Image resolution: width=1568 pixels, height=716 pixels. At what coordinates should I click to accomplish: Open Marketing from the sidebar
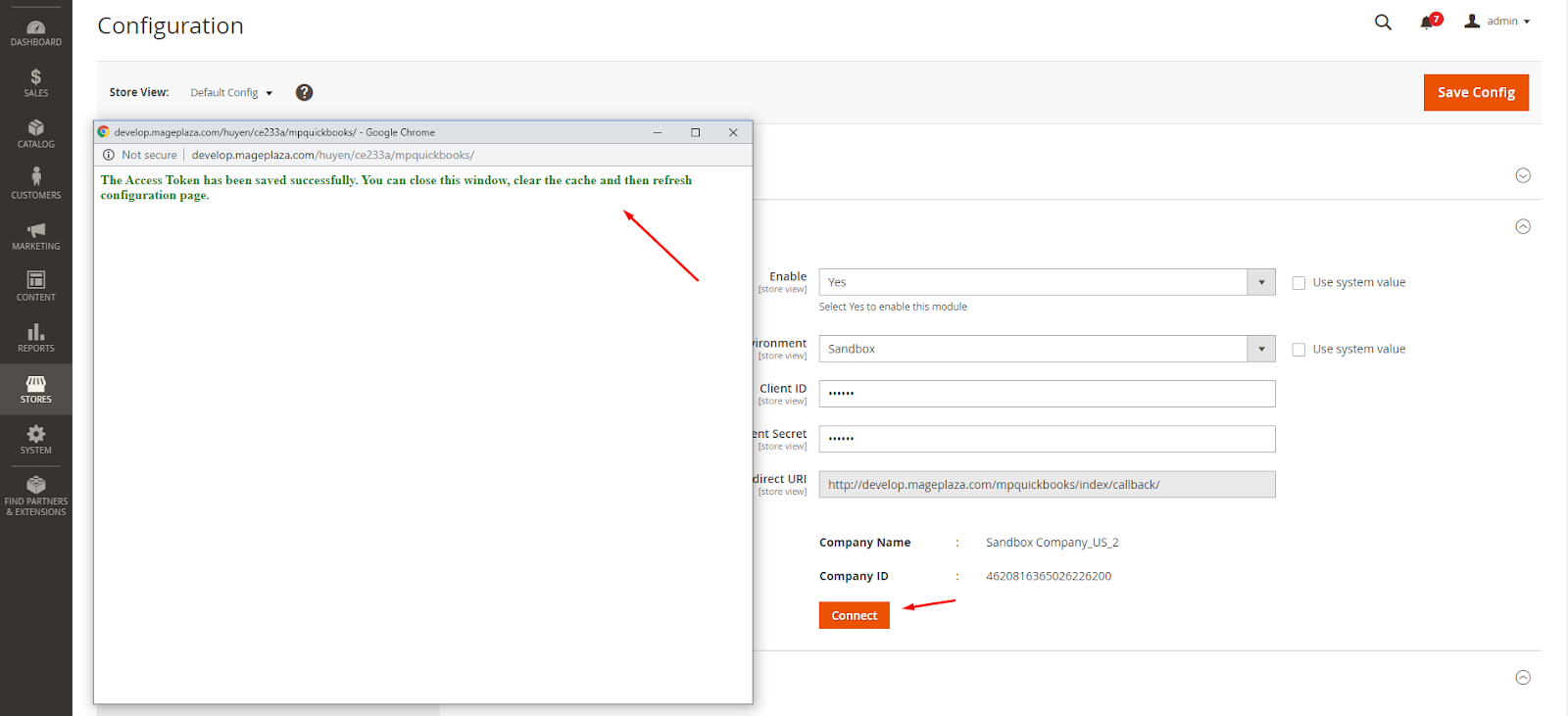click(x=35, y=236)
